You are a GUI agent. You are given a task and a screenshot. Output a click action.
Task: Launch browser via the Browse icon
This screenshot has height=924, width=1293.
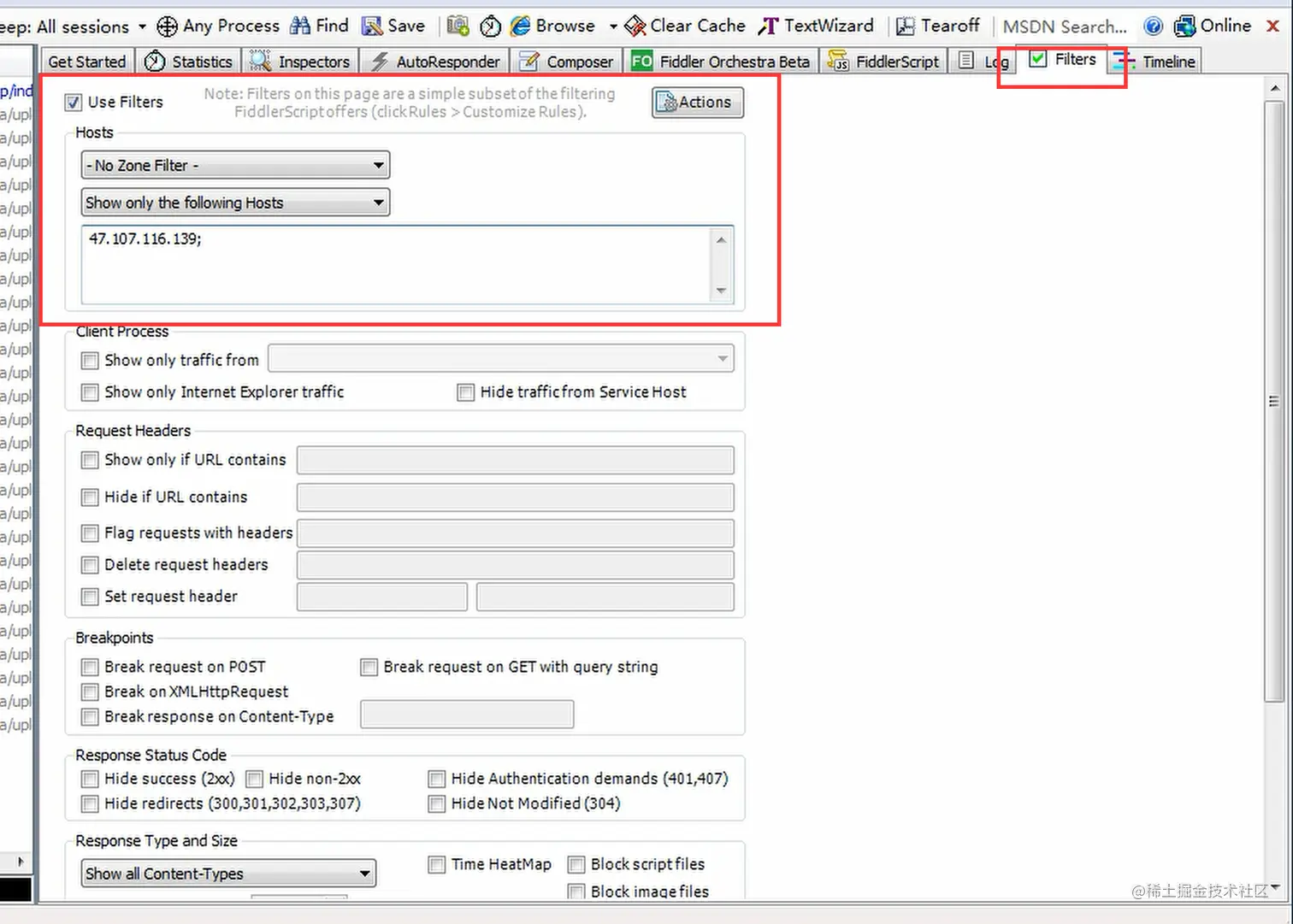[x=520, y=26]
